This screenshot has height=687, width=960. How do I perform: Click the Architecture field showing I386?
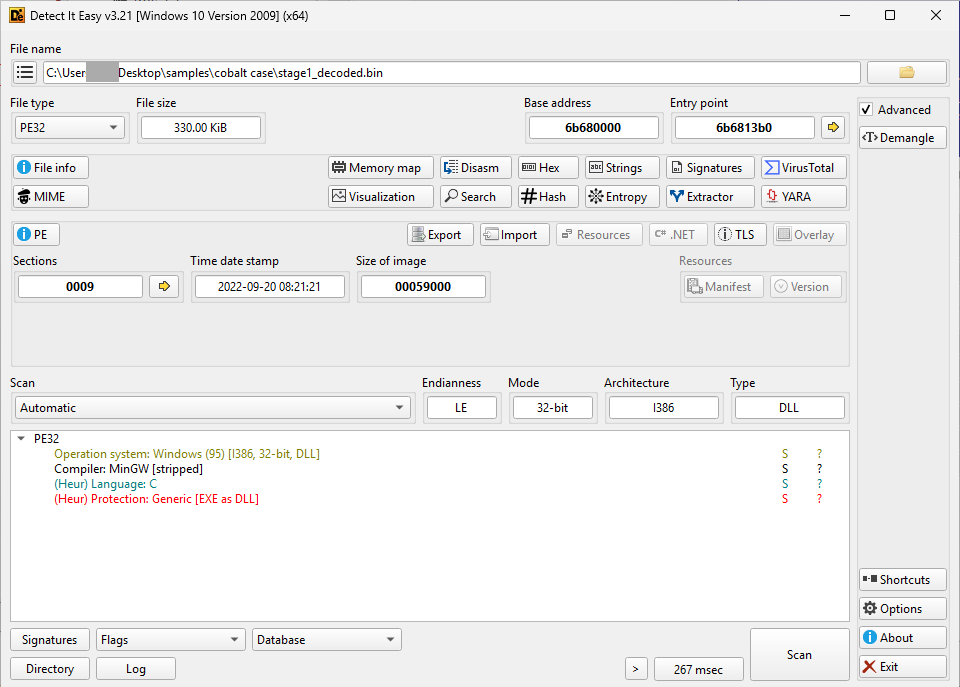click(x=663, y=408)
